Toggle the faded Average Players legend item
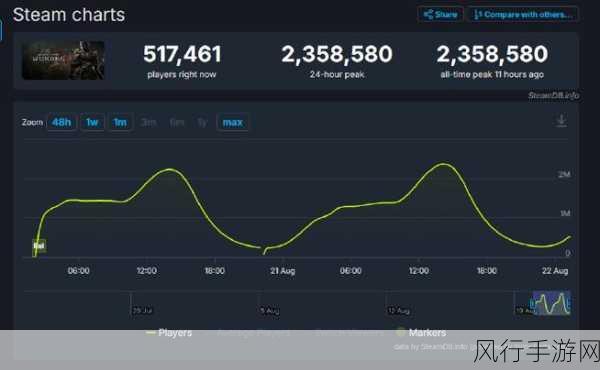 pos(253,333)
